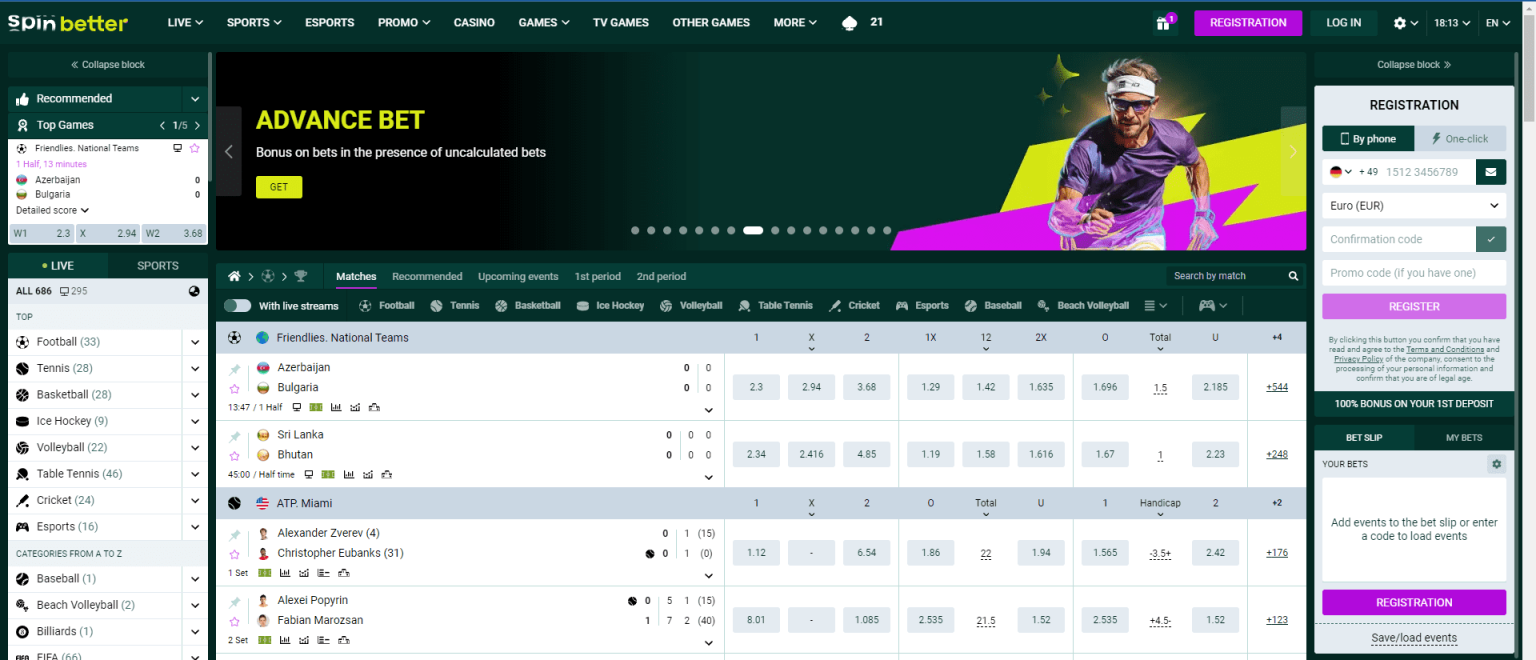Go to the next banner slide arrow
This screenshot has height=660, width=1536.
pyautogui.click(x=1293, y=152)
